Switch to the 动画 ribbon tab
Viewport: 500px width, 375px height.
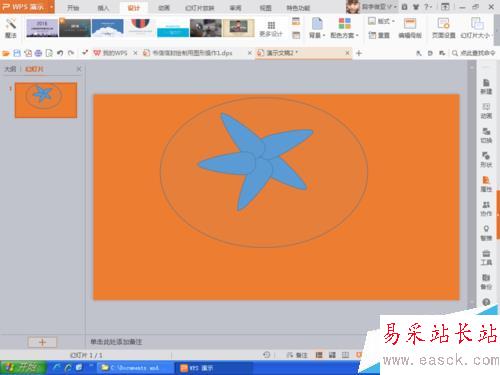pos(164,8)
